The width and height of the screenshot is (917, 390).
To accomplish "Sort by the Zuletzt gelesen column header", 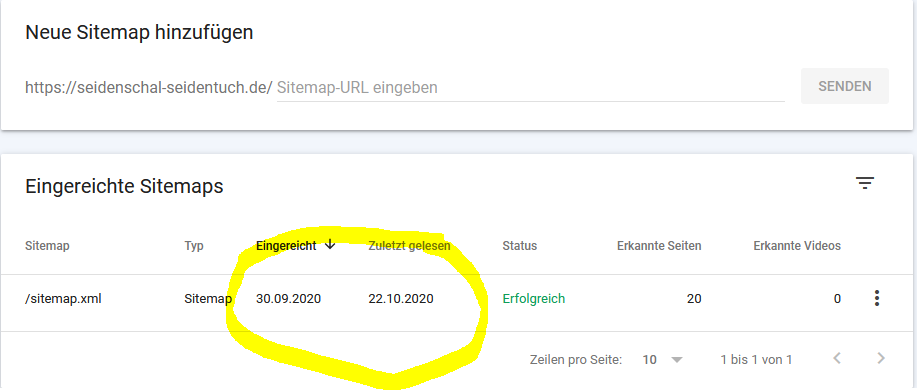I will coord(409,246).
